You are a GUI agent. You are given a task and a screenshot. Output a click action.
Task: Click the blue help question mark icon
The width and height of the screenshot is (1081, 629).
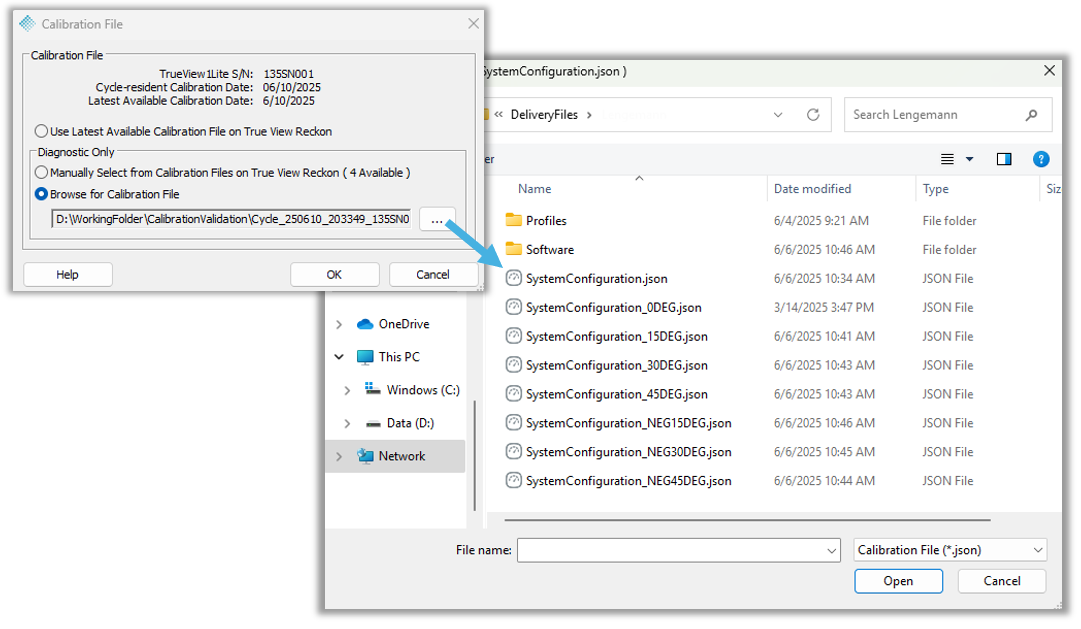[1041, 159]
